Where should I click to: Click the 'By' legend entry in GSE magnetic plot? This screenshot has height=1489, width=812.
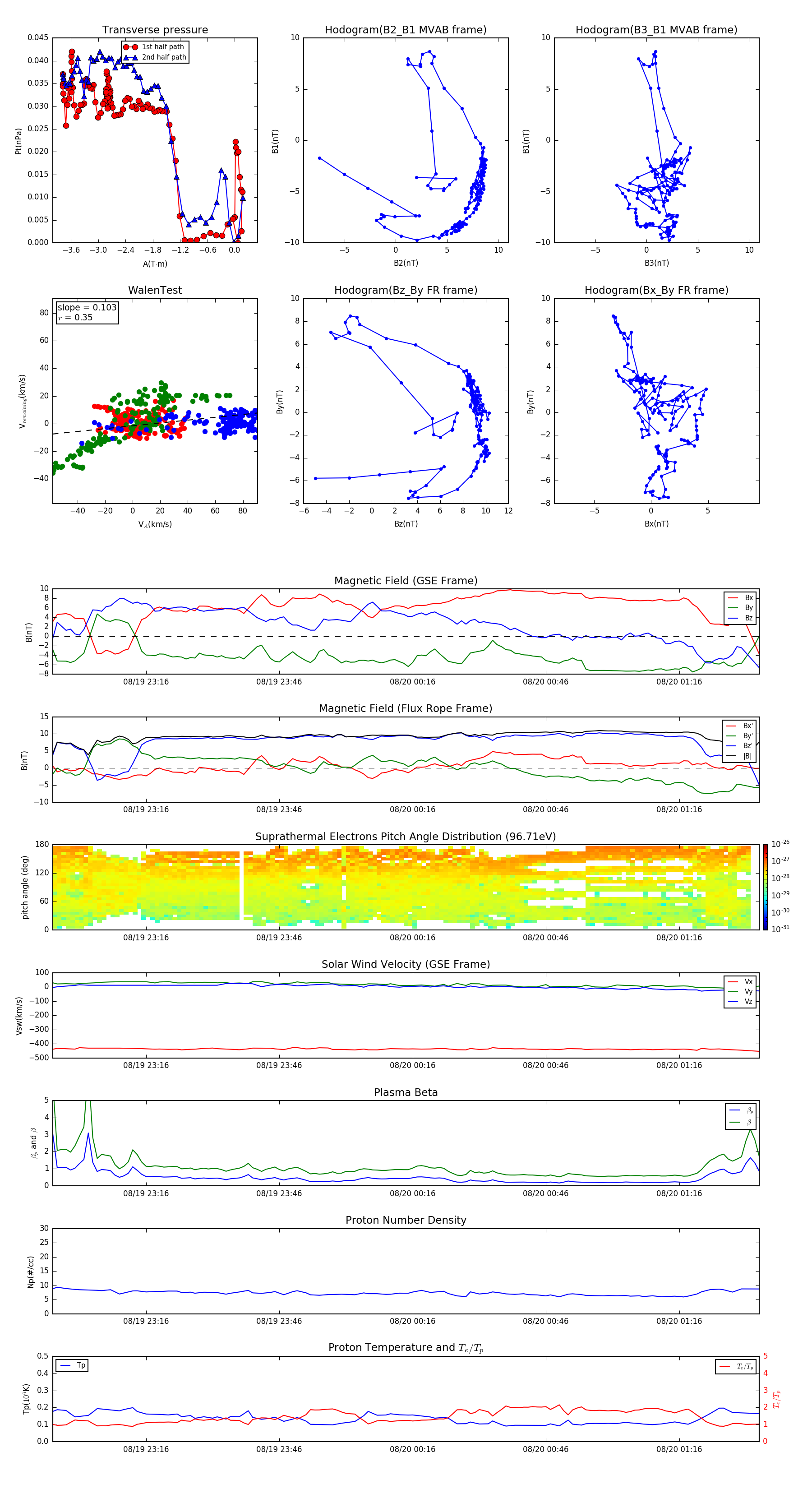(741, 607)
